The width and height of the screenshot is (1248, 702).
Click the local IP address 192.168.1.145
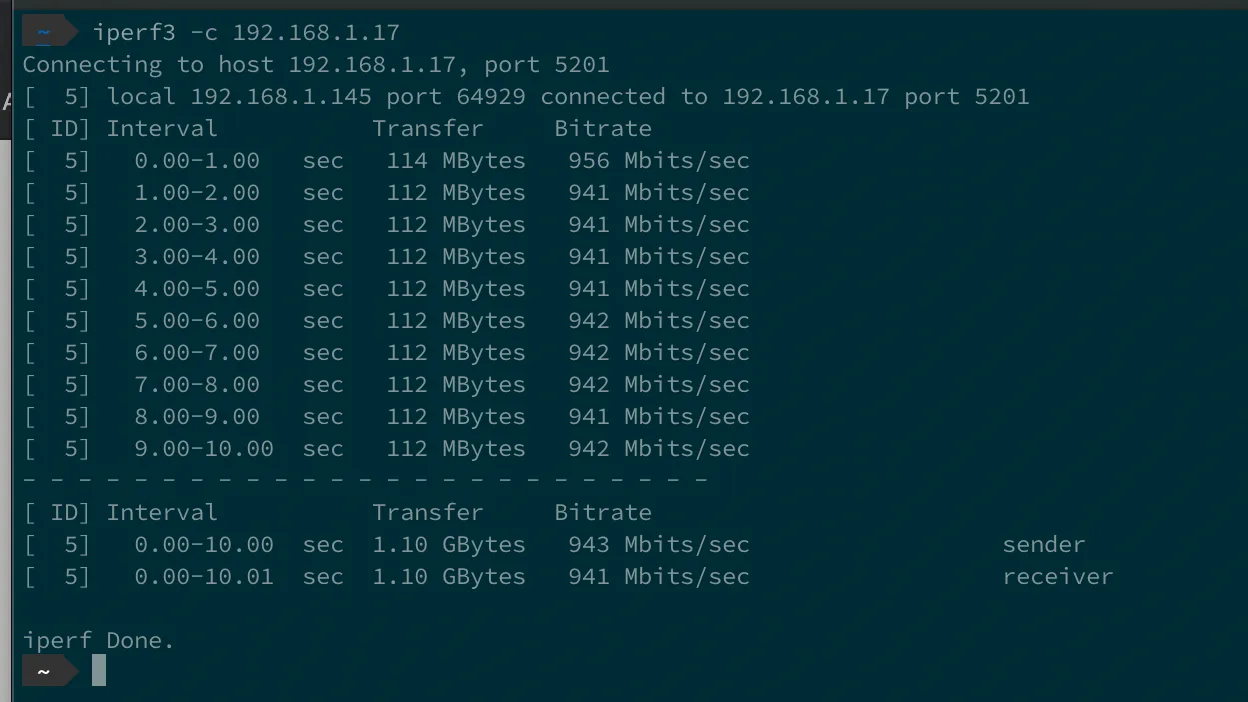[x=281, y=97]
